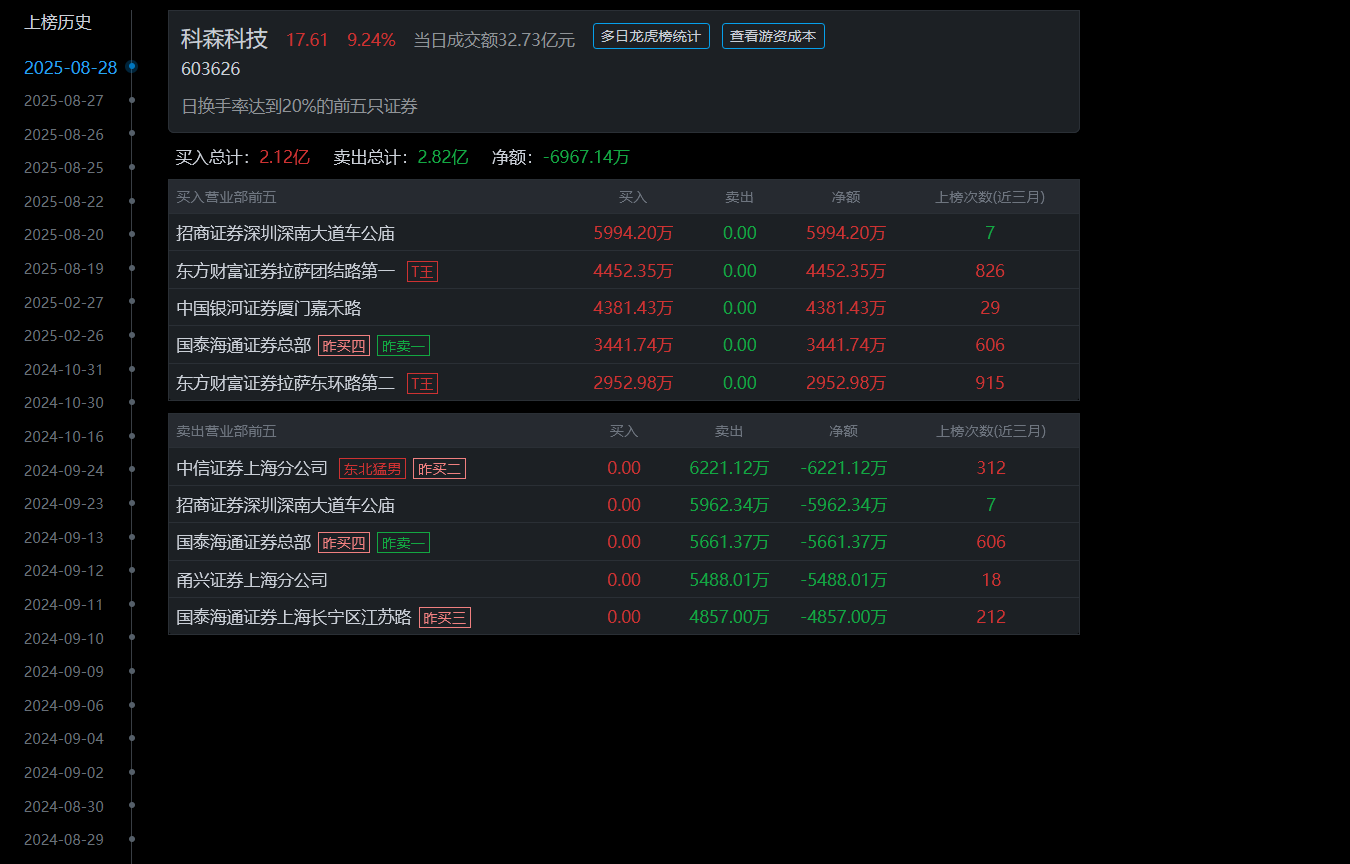Select the 2024-08-30 history date
Image resolution: width=1350 pixels, height=864 pixels.
pos(64,807)
